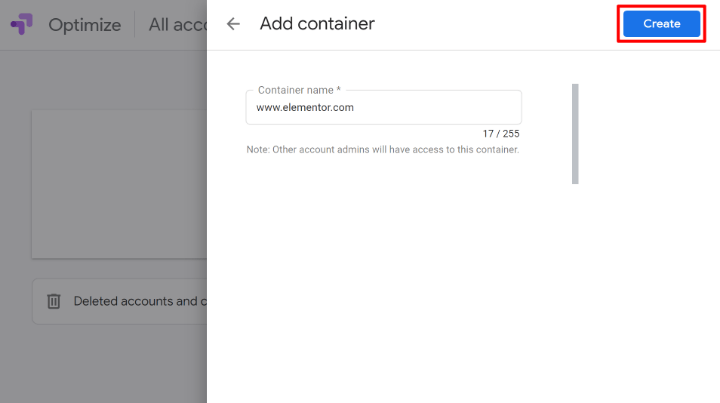Select the blank account card behind the panel
This screenshot has height=403, width=720.
pos(120,185)
